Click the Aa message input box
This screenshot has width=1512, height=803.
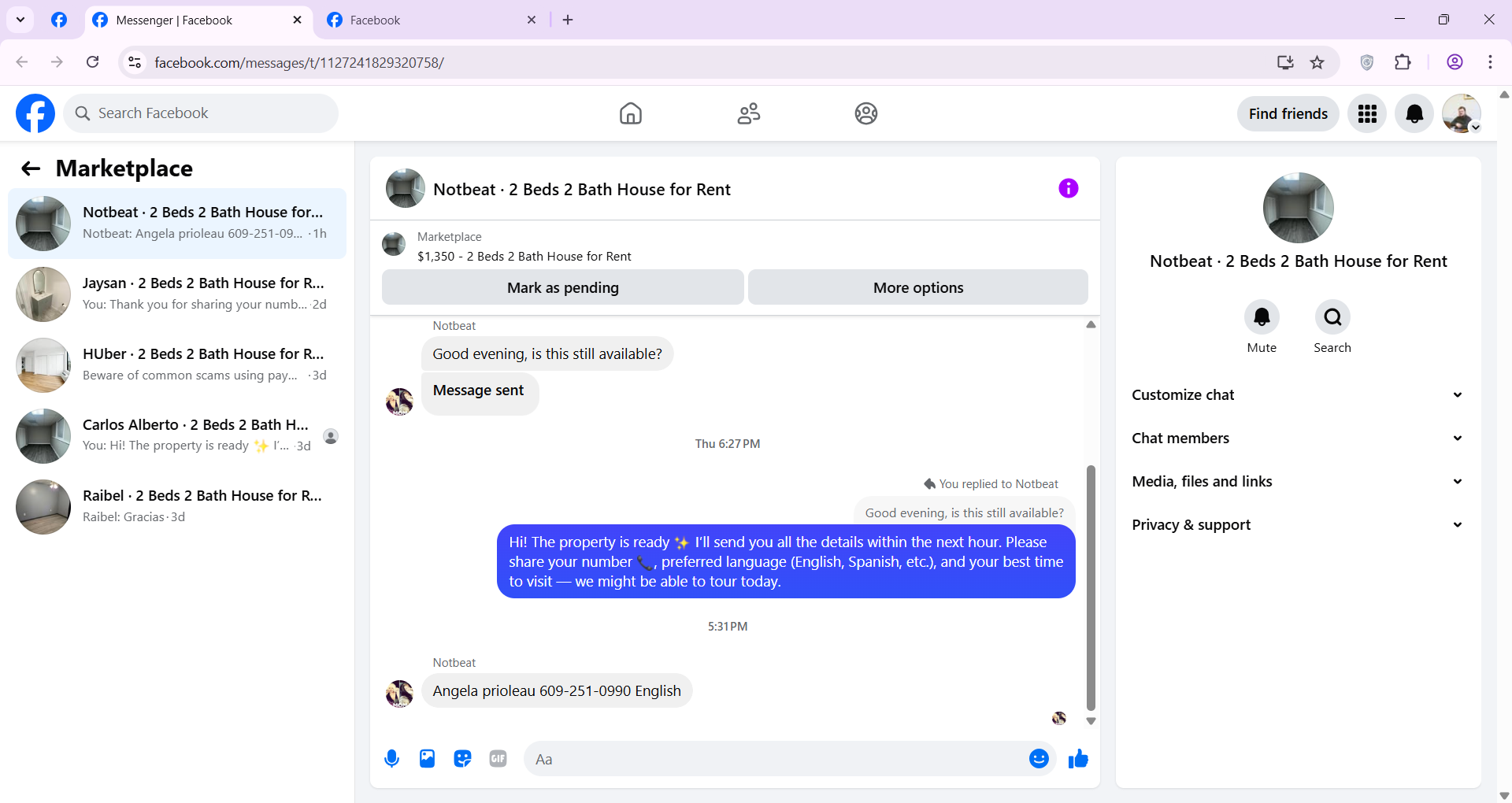776,759
